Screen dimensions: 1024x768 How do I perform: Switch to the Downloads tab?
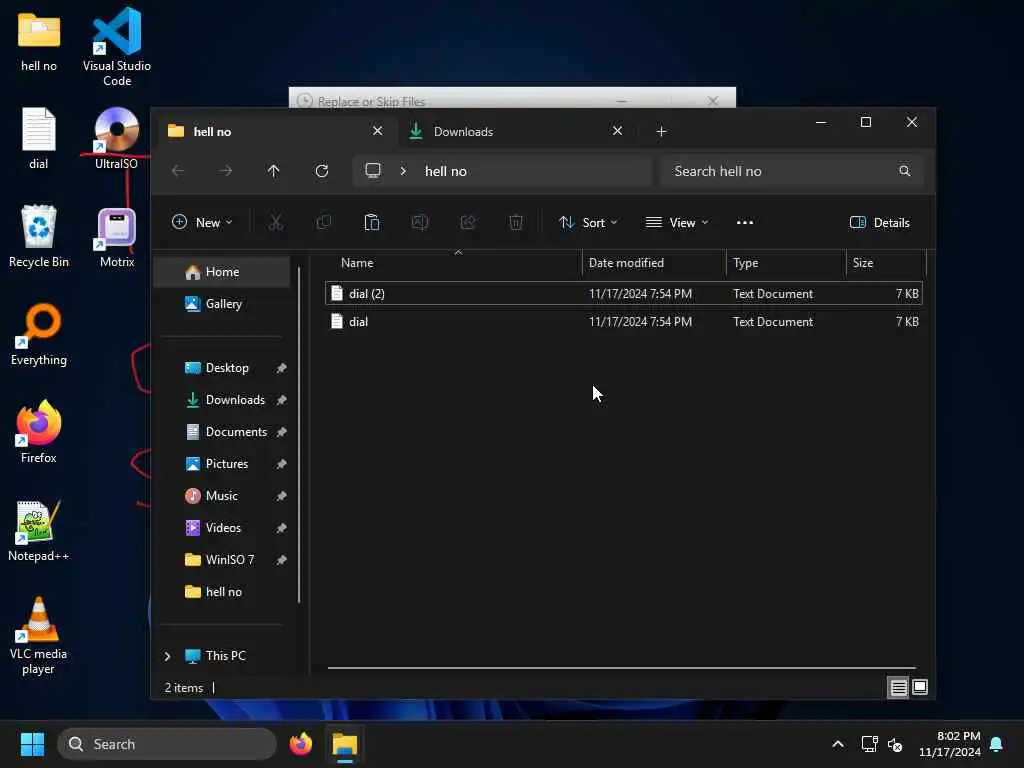pos(515,132)
